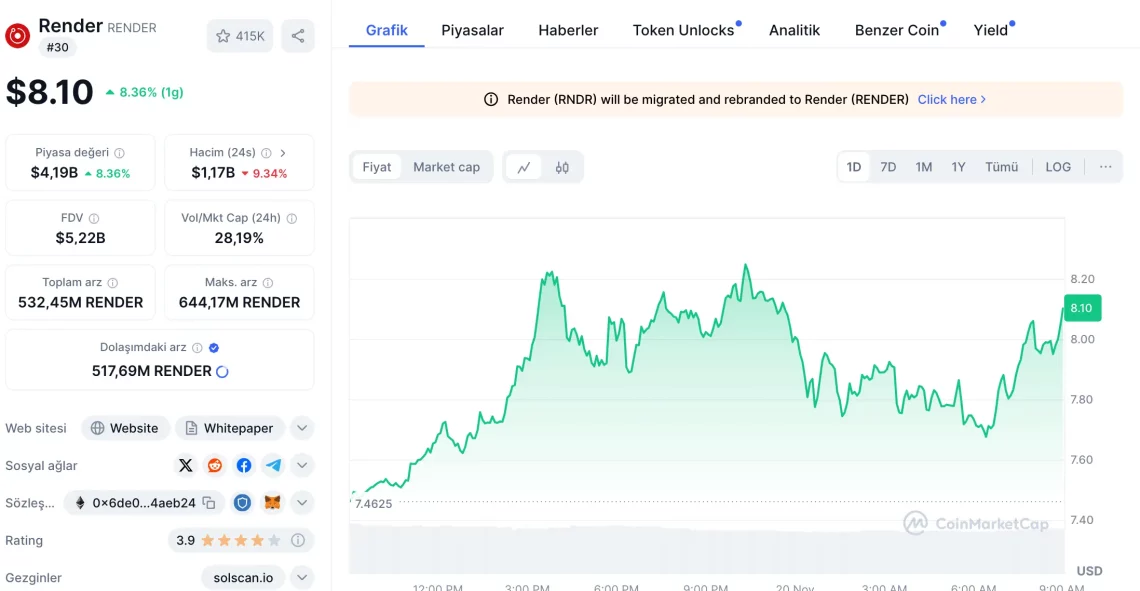Enable LOG scale on the chart
1140x591 pixels.
coord(1057,167)
